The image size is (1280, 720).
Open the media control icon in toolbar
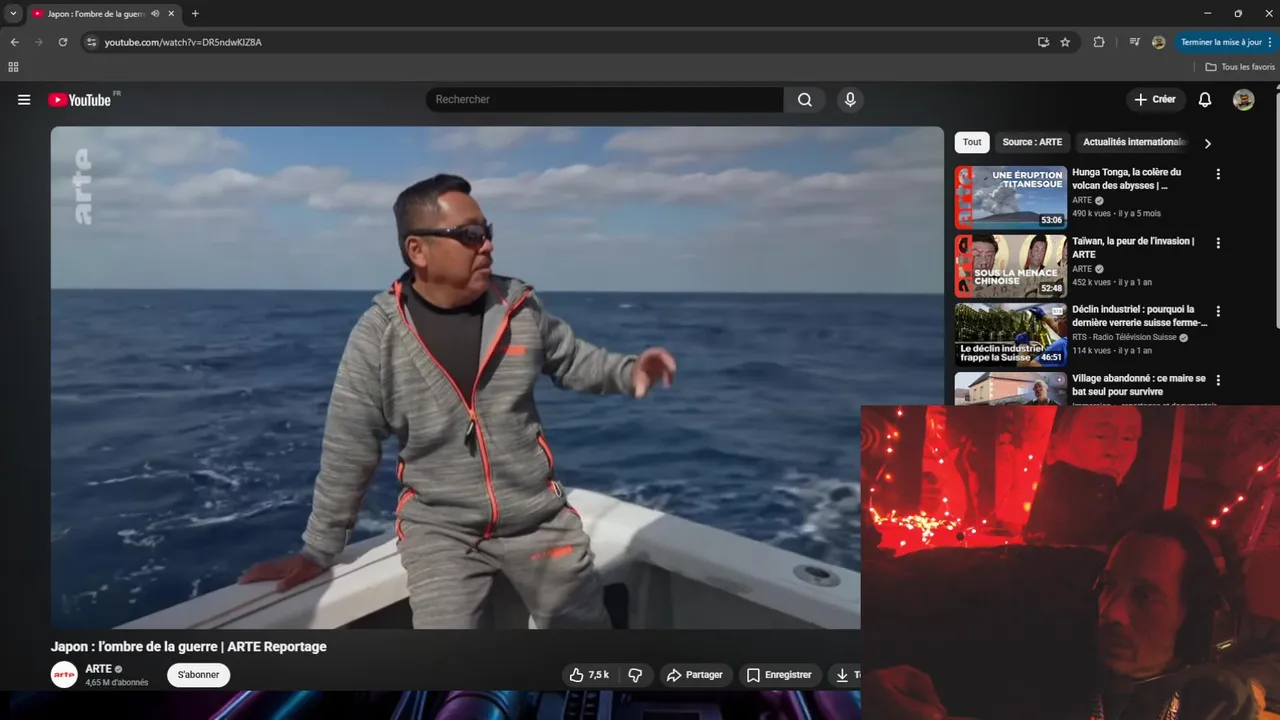(x=1134, y=42)
